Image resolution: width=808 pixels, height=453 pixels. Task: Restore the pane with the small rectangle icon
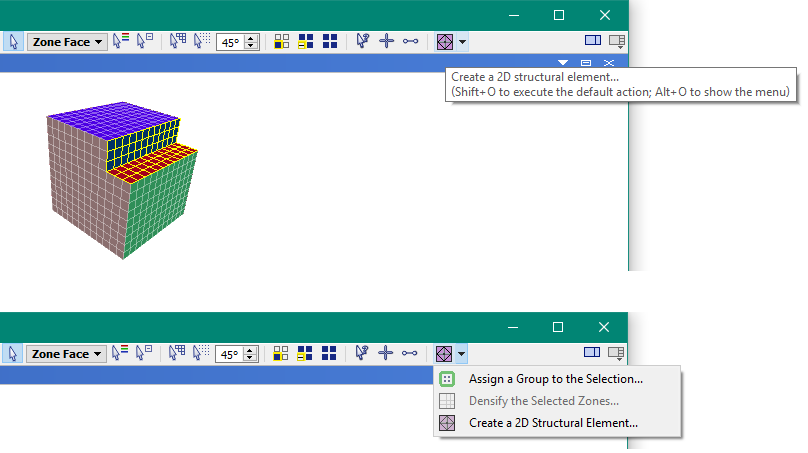(x=586, y=63)
